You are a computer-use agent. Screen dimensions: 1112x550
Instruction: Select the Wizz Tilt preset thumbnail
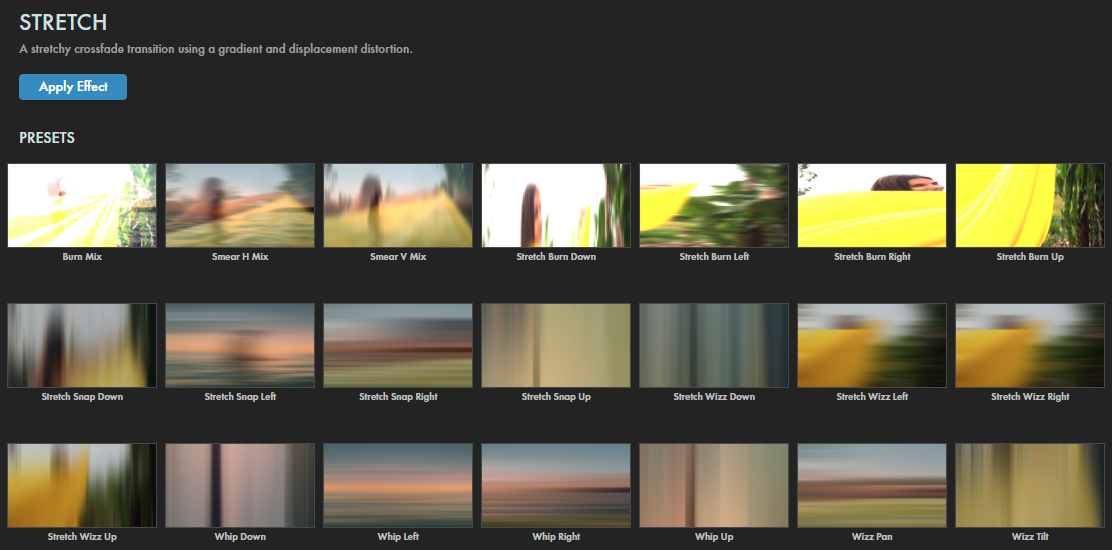(1030, 486)
